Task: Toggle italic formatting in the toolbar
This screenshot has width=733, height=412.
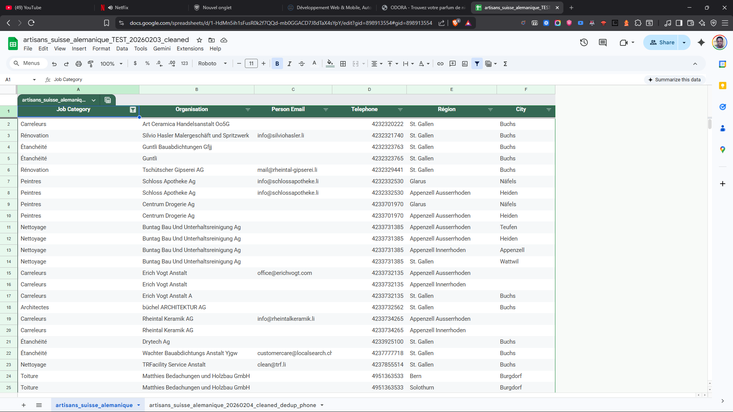Action: pos(289,64)
